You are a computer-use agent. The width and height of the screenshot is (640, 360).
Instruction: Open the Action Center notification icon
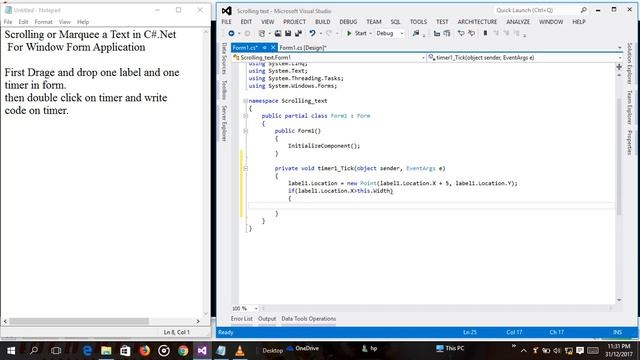tap(580, 351)
